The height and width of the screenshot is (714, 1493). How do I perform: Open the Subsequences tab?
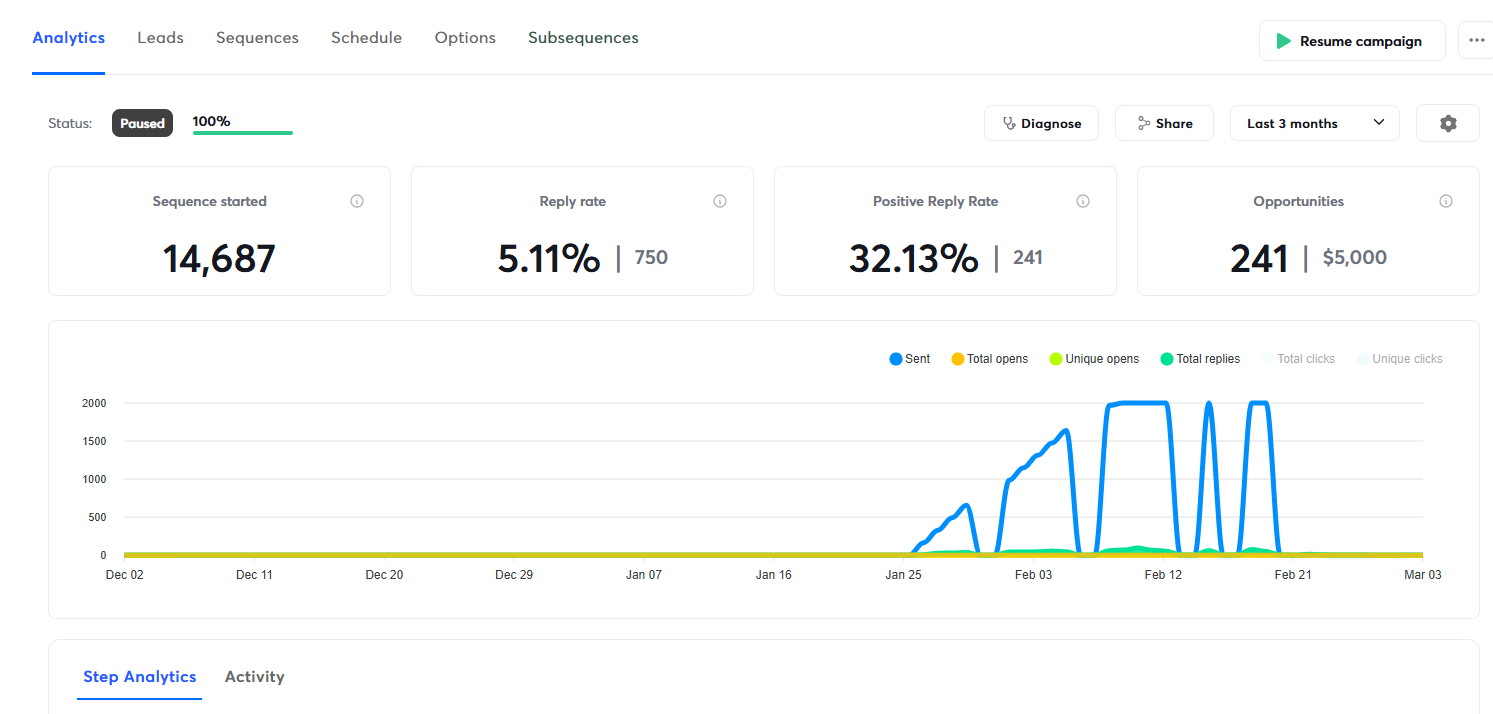coord(583,38)
